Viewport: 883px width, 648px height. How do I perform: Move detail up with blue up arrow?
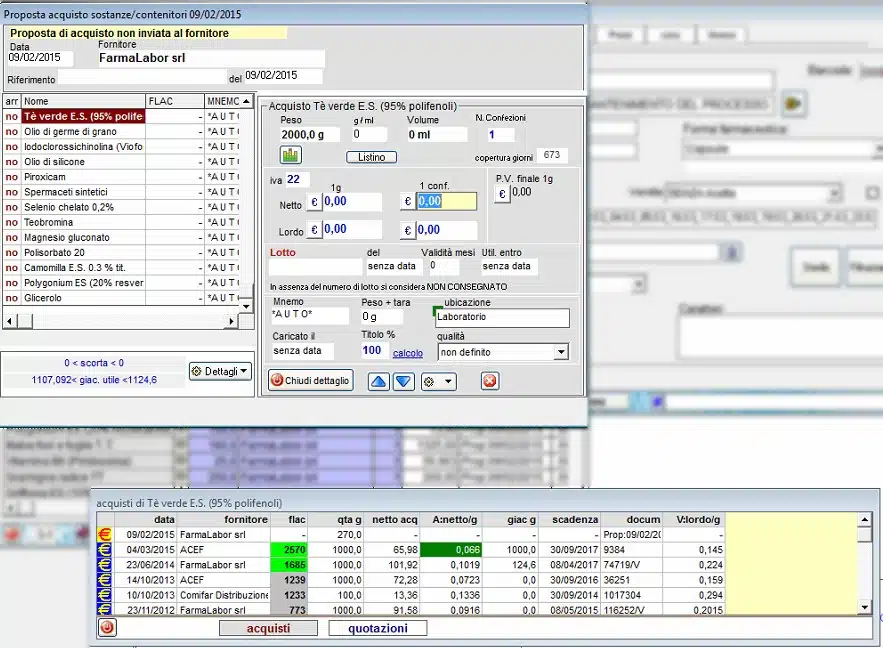click(378, 381)
